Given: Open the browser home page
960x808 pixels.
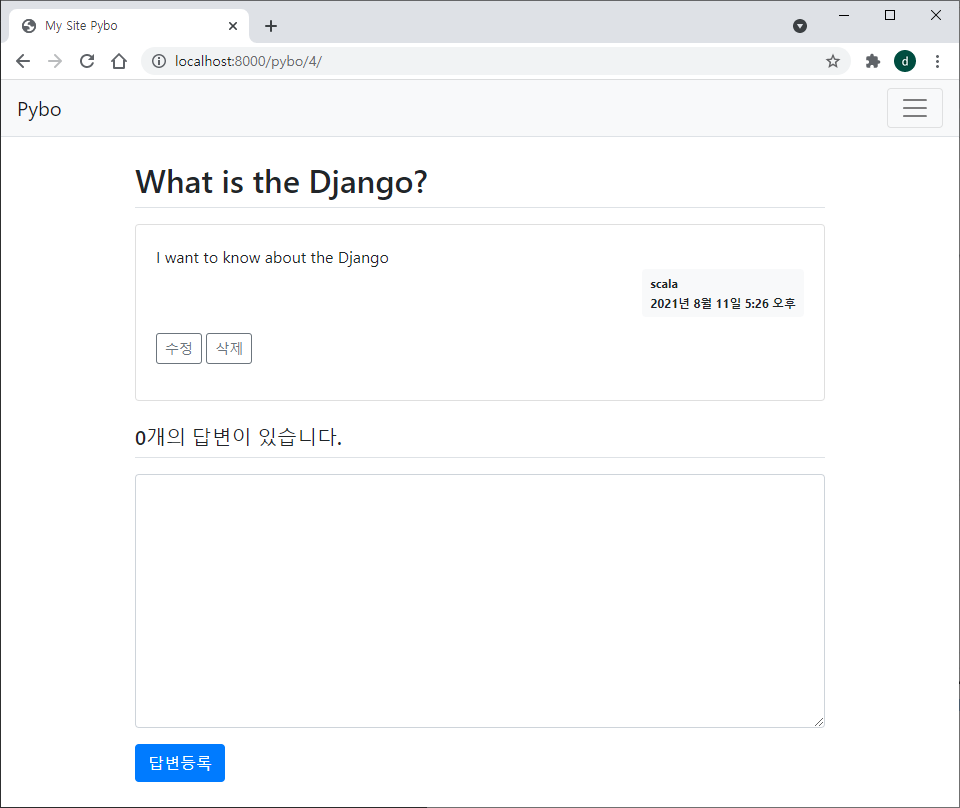Looking at the screenshot, I should (x=119, y=61).
